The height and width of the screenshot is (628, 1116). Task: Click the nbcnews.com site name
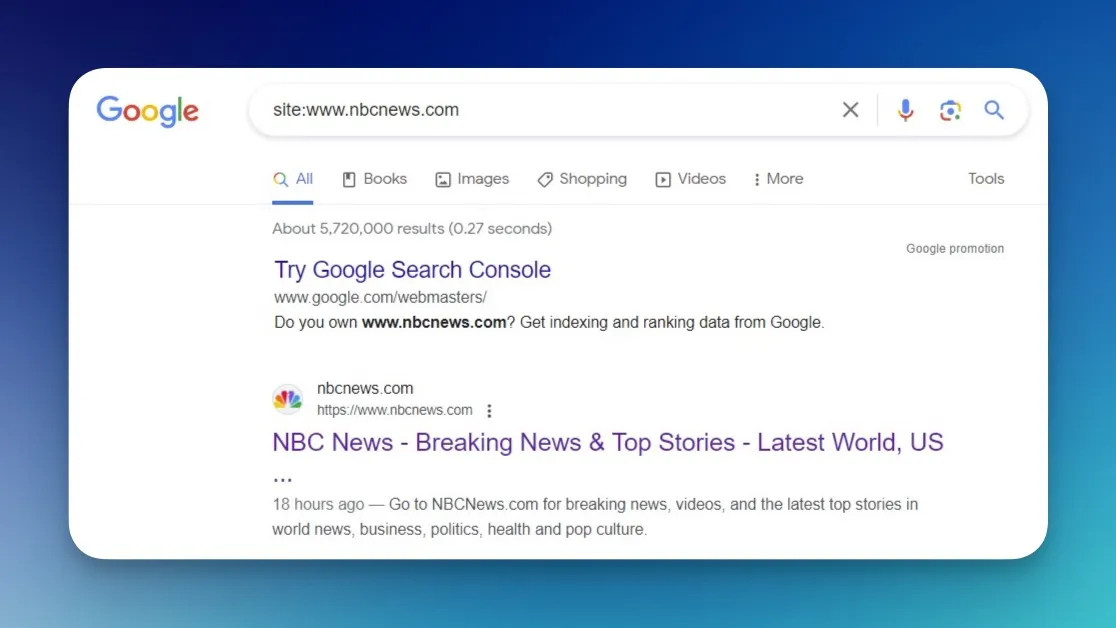[365, 389]
